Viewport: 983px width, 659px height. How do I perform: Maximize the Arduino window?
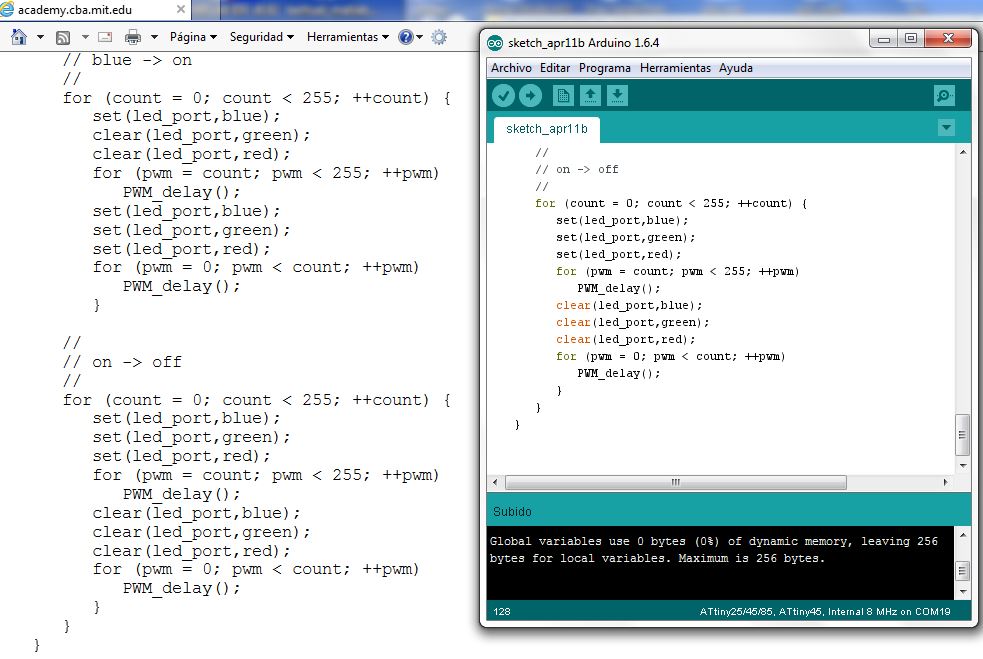tap(911, 39)
